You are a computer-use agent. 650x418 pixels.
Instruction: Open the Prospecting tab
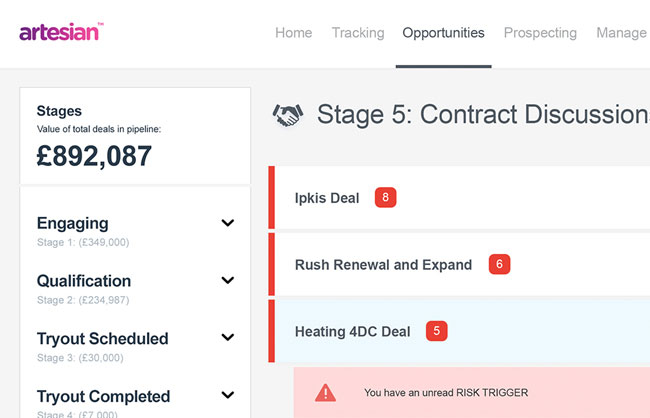(540, 33)
